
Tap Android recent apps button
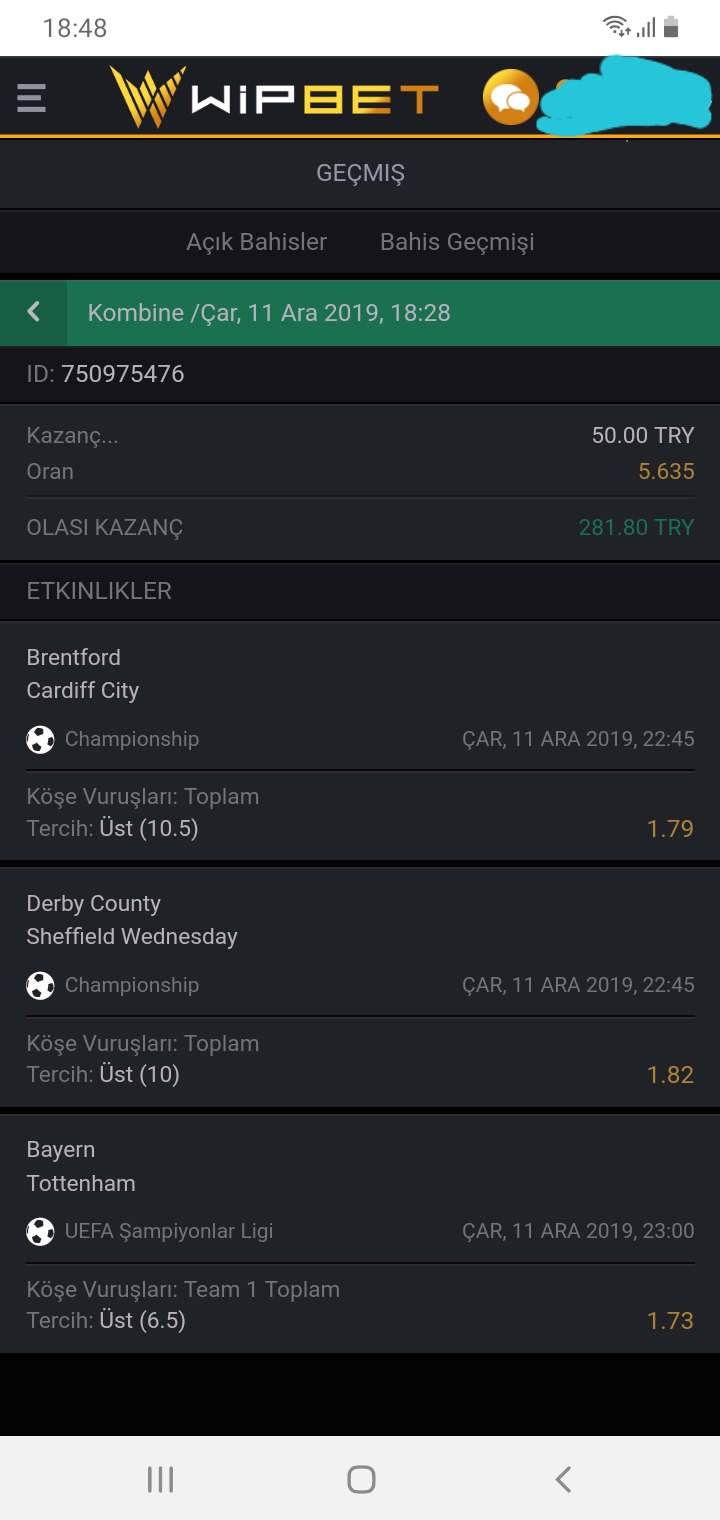160,1479
